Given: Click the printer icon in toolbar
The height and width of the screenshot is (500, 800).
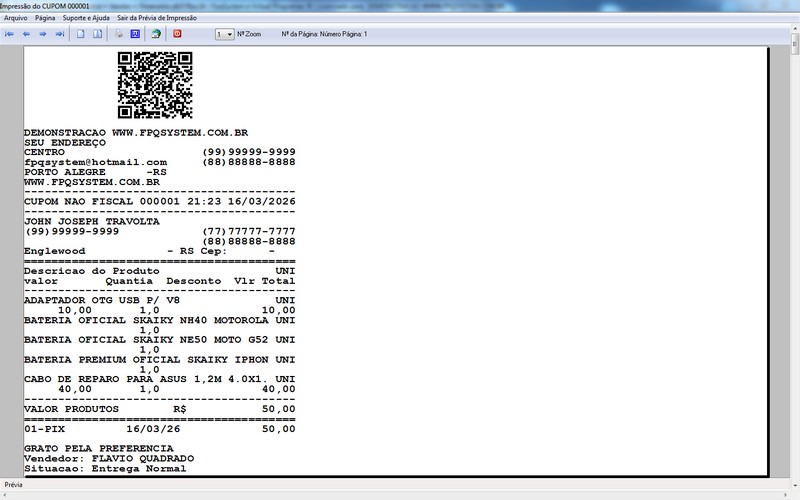Looking at the screenshot, I should (x=118, y=34).
